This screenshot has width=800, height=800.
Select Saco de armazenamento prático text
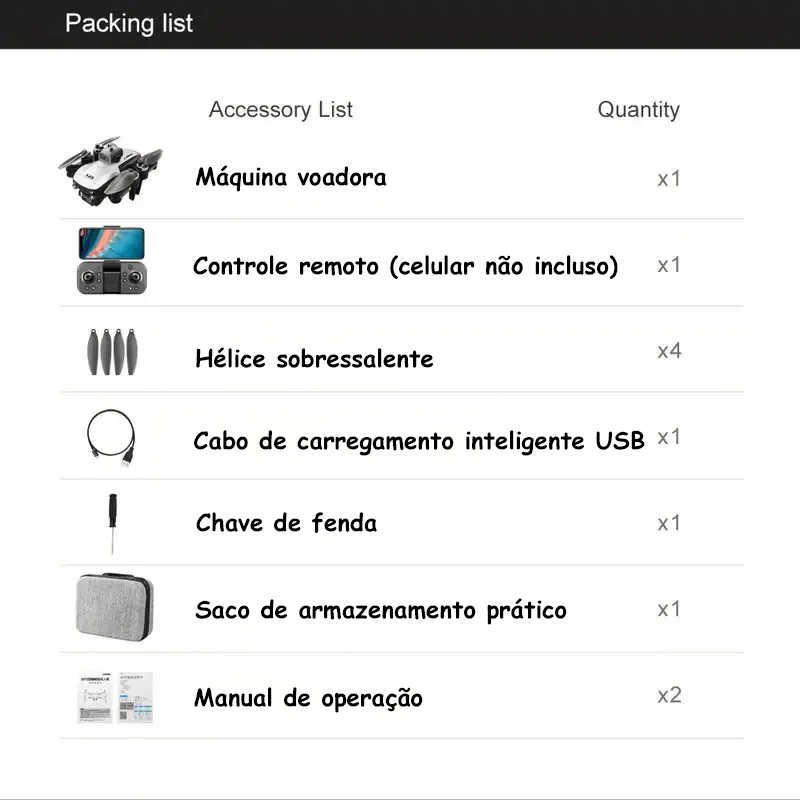click(381, 610)
